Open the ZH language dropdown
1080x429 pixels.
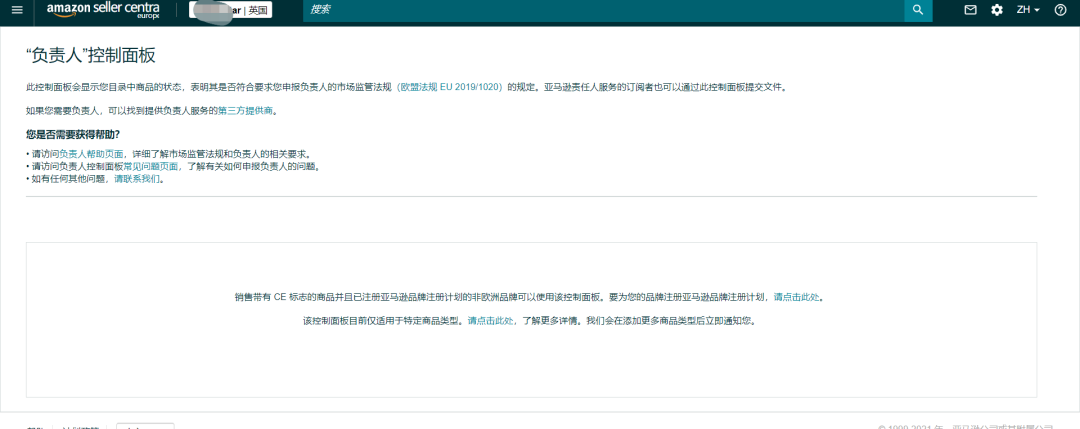[1028, 10]
